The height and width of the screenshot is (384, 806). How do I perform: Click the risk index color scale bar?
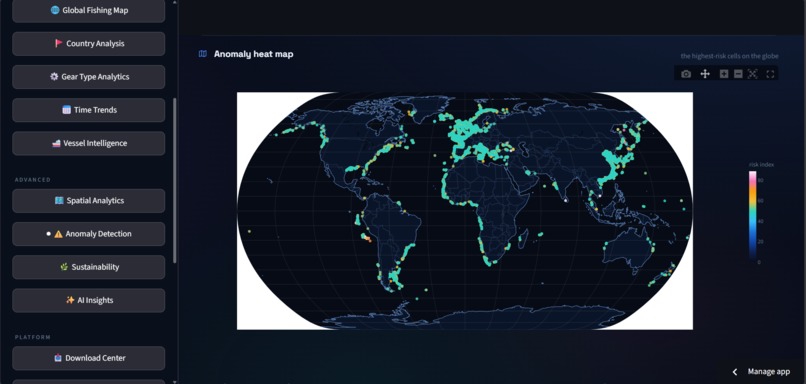[752, 216]
